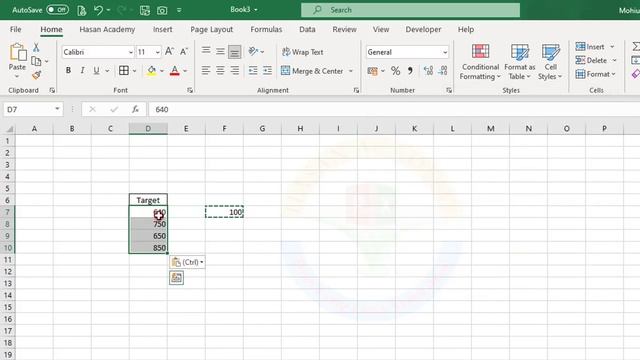640x360 pixels.
Task: Open the Calibri font name dropdown
Action: point(131,52)
